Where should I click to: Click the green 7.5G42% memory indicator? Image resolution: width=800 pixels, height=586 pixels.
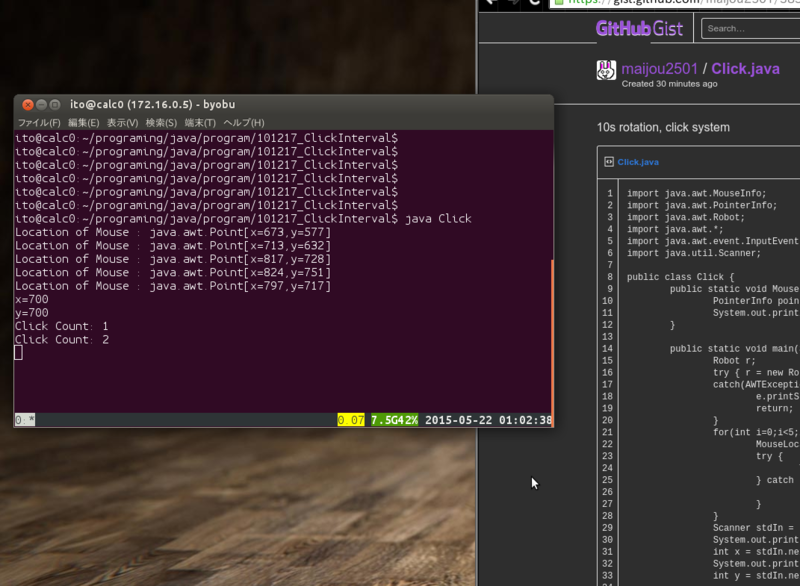click(x=394, y=420)
